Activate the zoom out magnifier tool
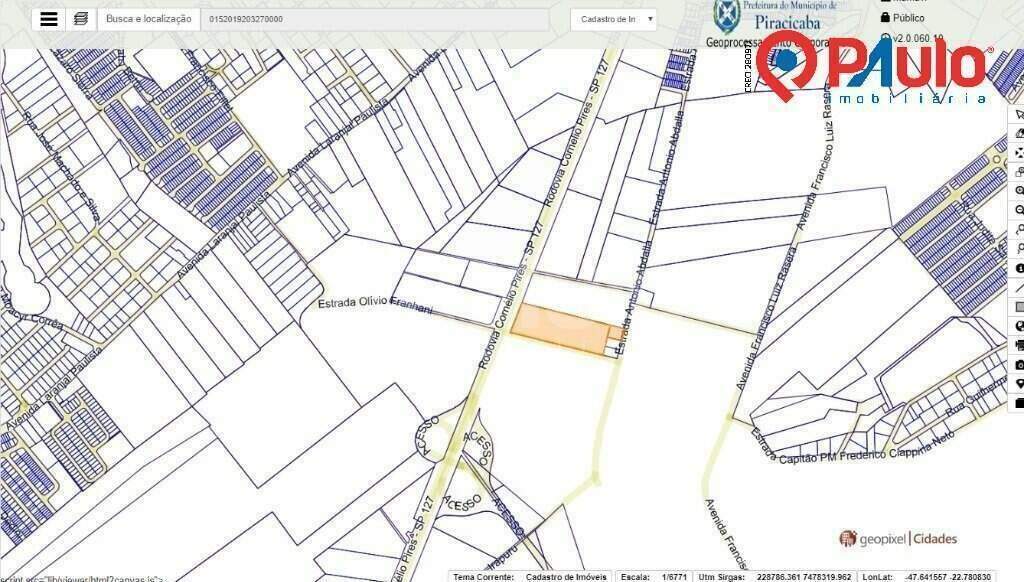This screenshot has width=1024, height=582. click(1018, 210)
